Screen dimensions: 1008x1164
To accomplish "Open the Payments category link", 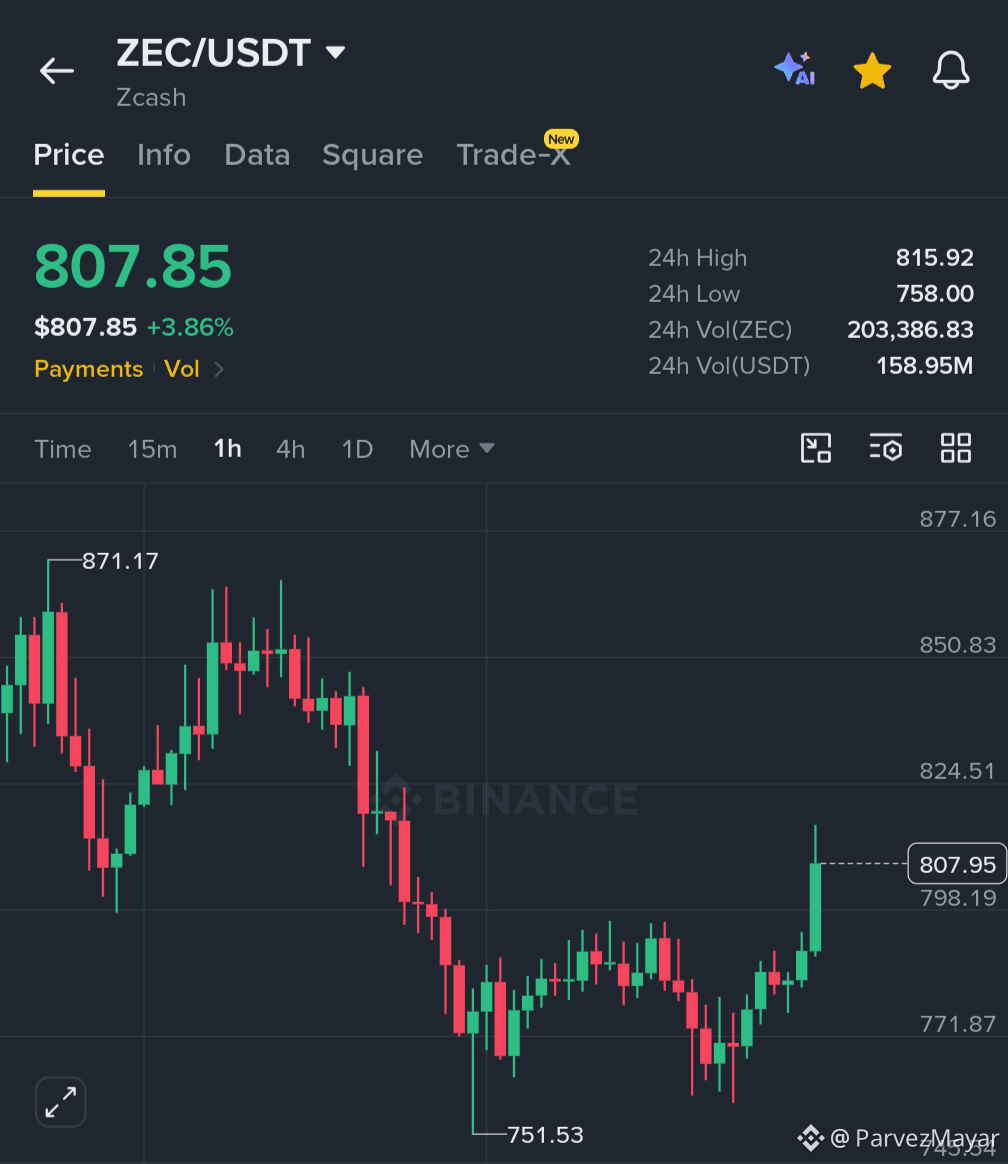I will 88,369.
